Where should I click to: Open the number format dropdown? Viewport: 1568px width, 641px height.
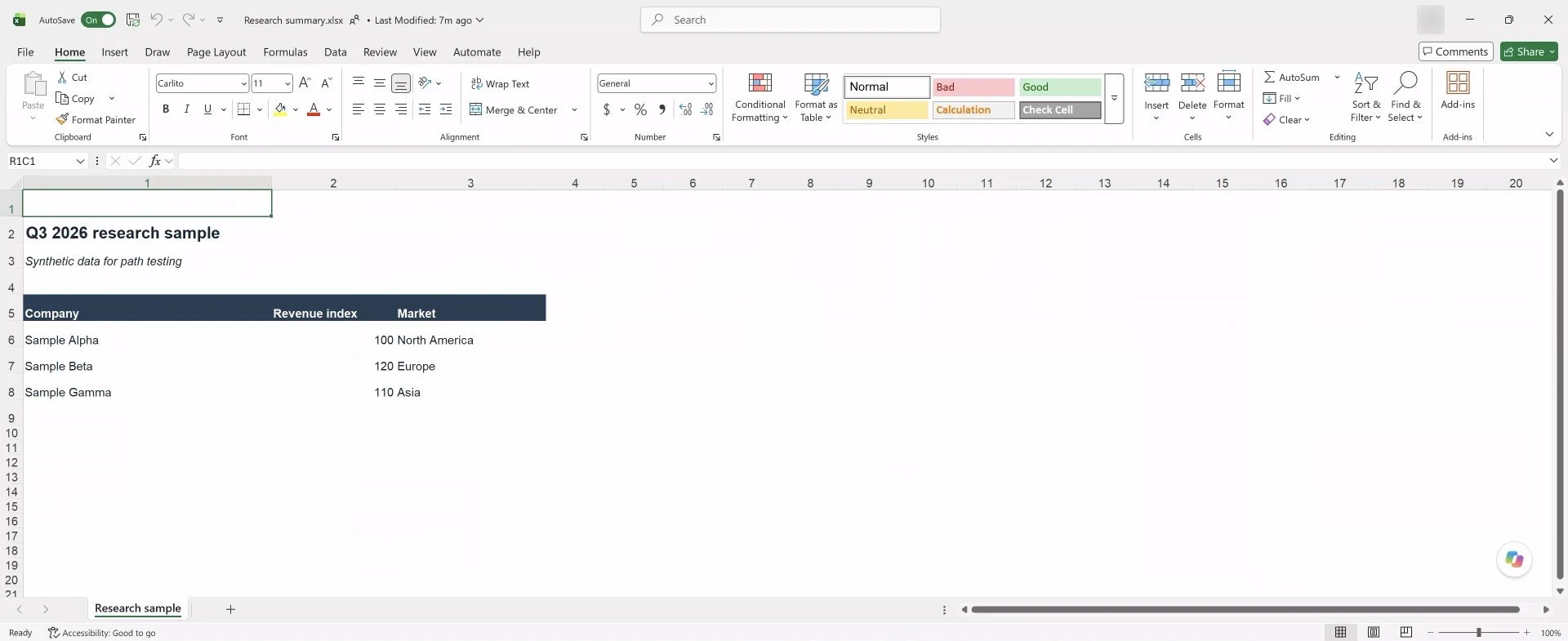click(x=710, y=83)
